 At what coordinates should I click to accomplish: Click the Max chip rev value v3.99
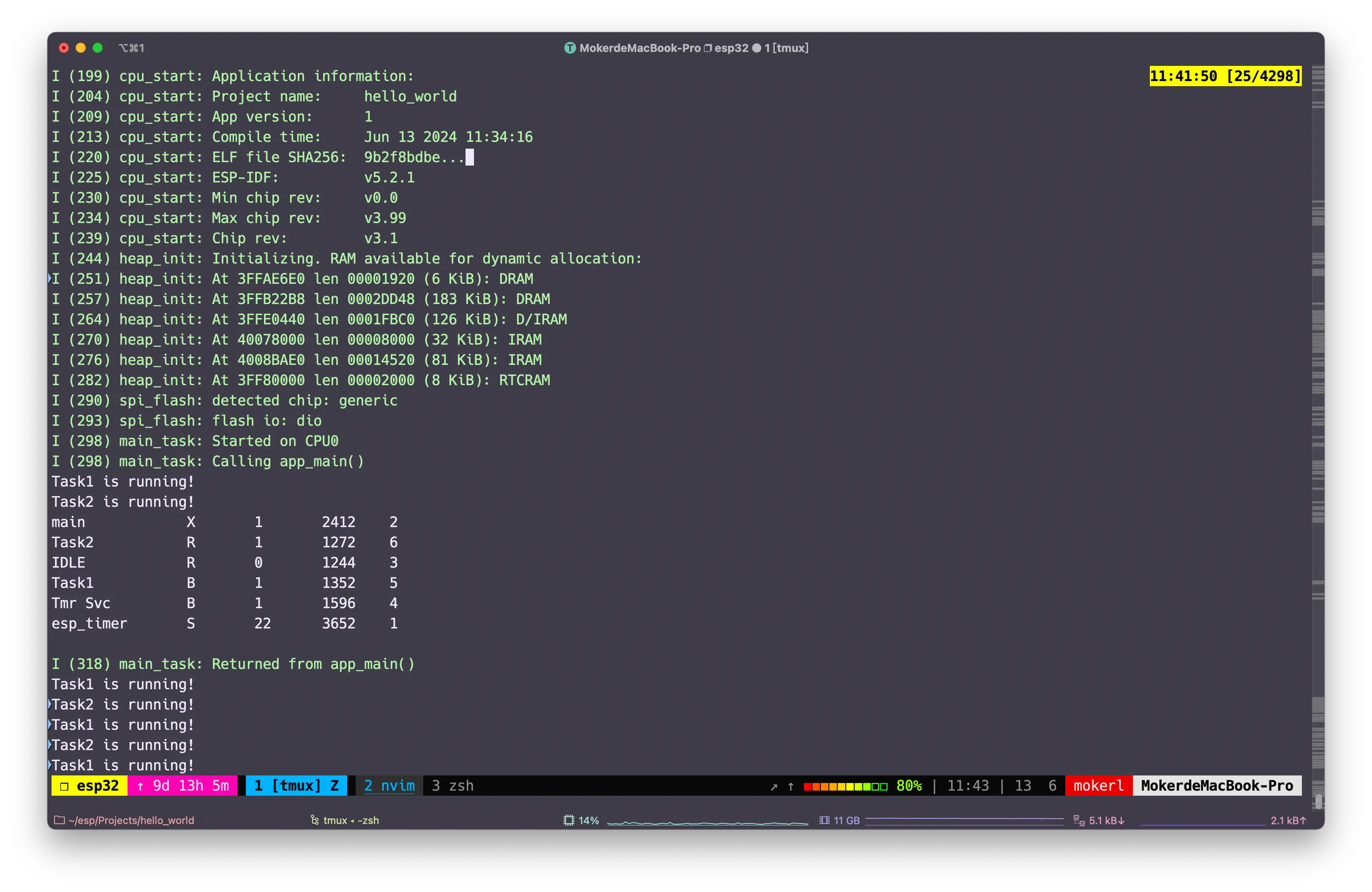[384, 218]
